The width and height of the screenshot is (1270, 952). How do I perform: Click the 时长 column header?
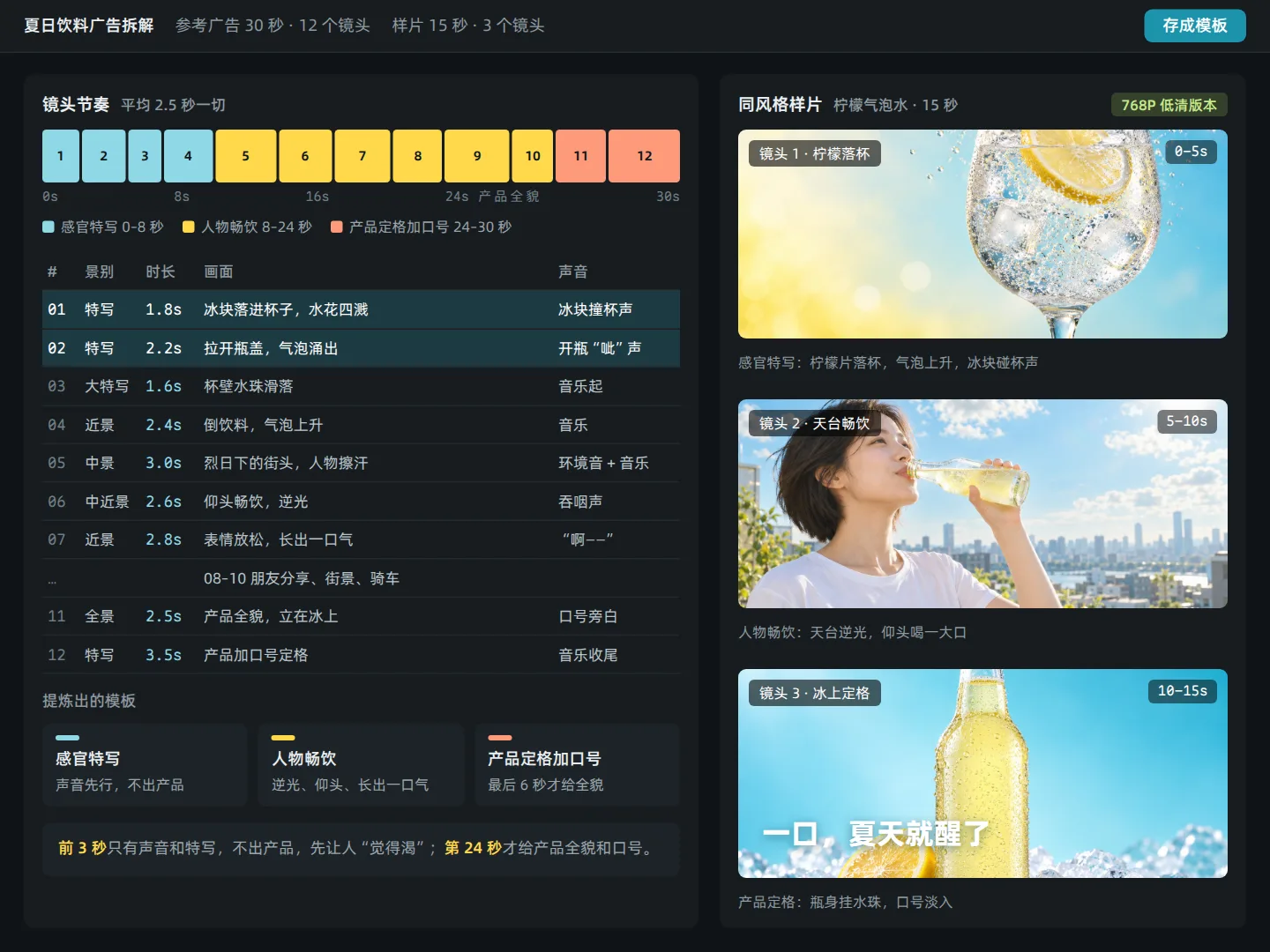[x=161, y=271]
